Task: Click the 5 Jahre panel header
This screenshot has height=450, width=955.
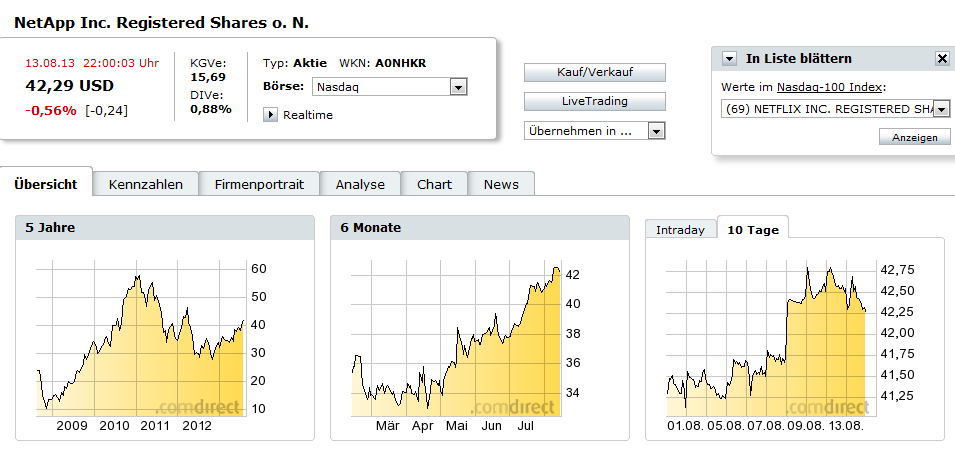Action: point(165,228)
